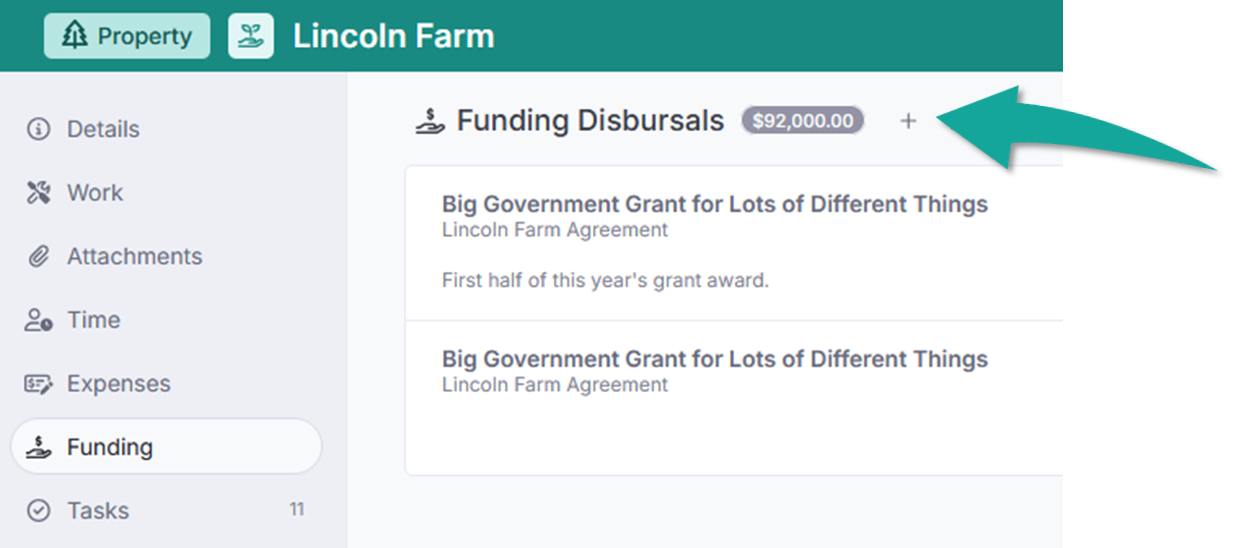The height and width of the screenshot is (548, 1258).
Task: Click the Lincoln Farm page title
Action: point(393,36)
